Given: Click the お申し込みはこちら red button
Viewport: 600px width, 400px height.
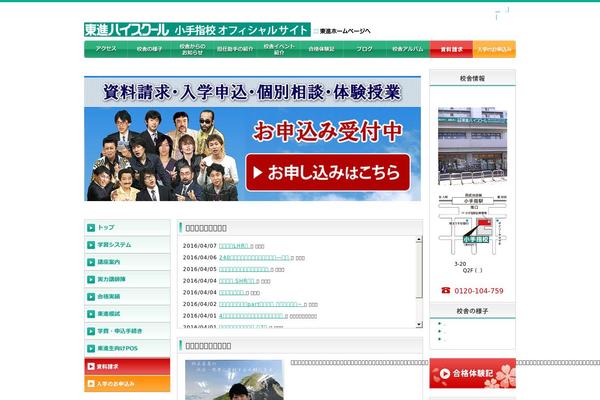Looking at the screenshot, I should pyautogui.click(x=328, y=173).
